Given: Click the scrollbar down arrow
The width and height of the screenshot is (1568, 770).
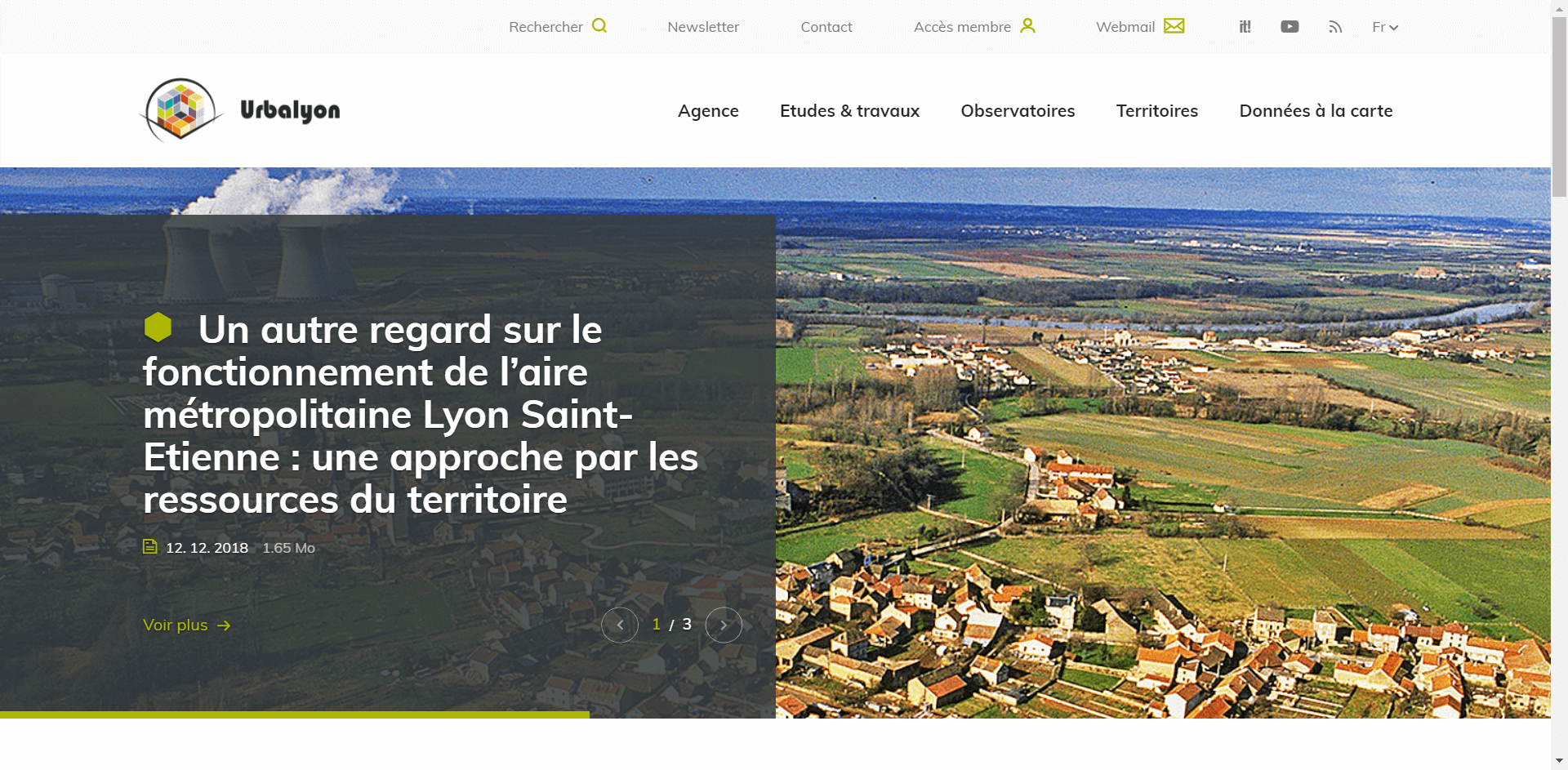Looking at the screenshot, I should click(x=1559, y=762).
